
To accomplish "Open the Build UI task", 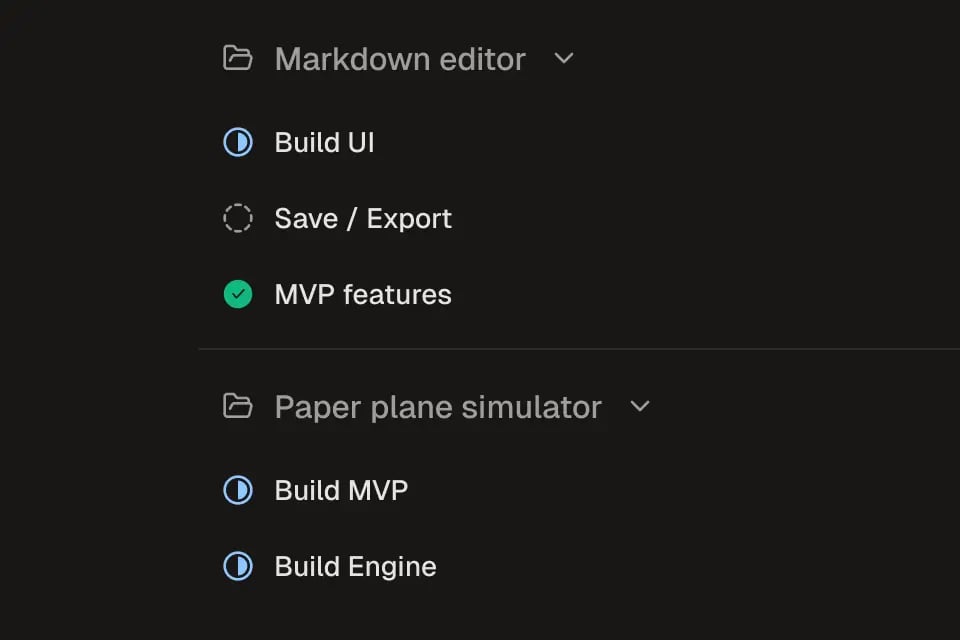I will [324, 143].
